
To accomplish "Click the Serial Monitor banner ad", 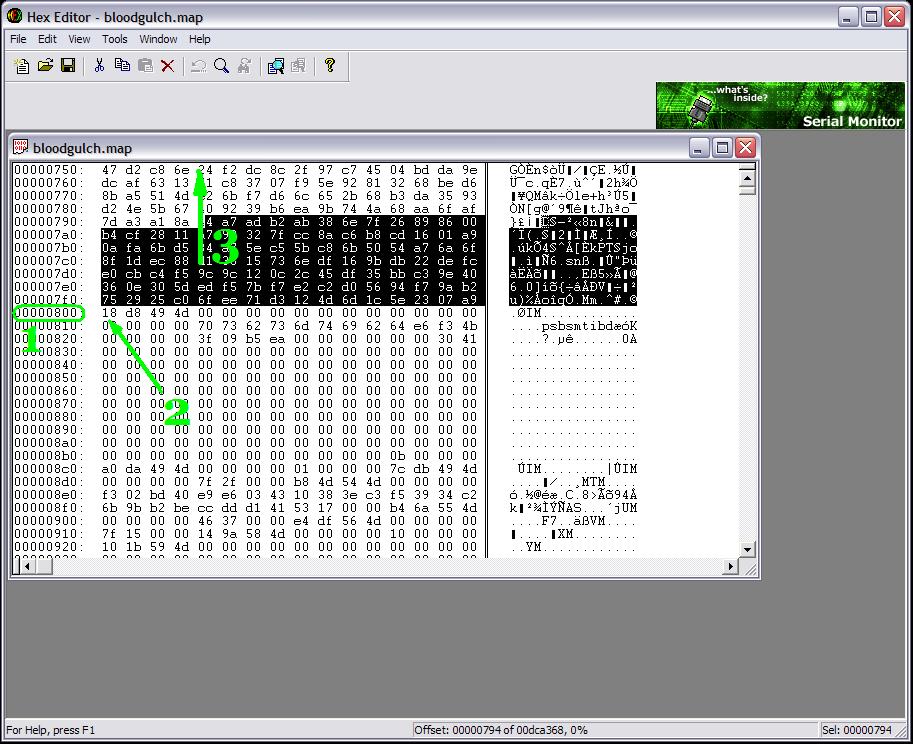I will (780, 105).
